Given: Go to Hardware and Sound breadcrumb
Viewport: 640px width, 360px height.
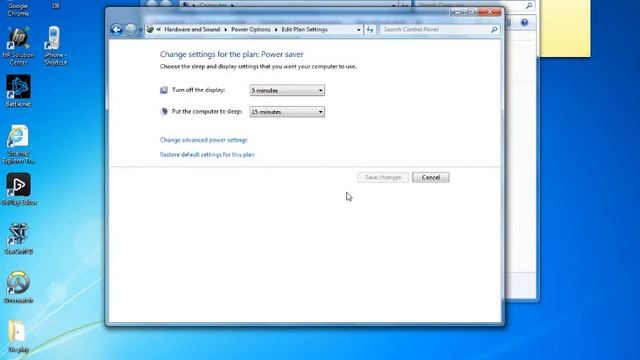Looking at the screenshot, I should (192, 29).
